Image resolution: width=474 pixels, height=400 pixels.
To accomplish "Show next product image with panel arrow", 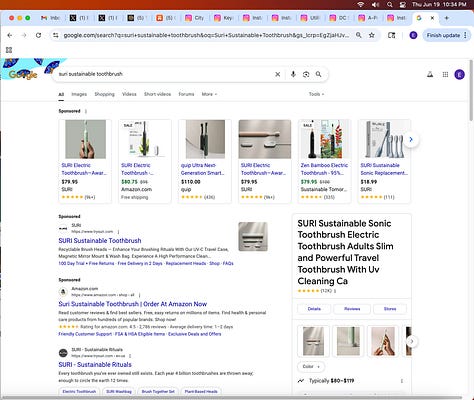I will point(412,341).
